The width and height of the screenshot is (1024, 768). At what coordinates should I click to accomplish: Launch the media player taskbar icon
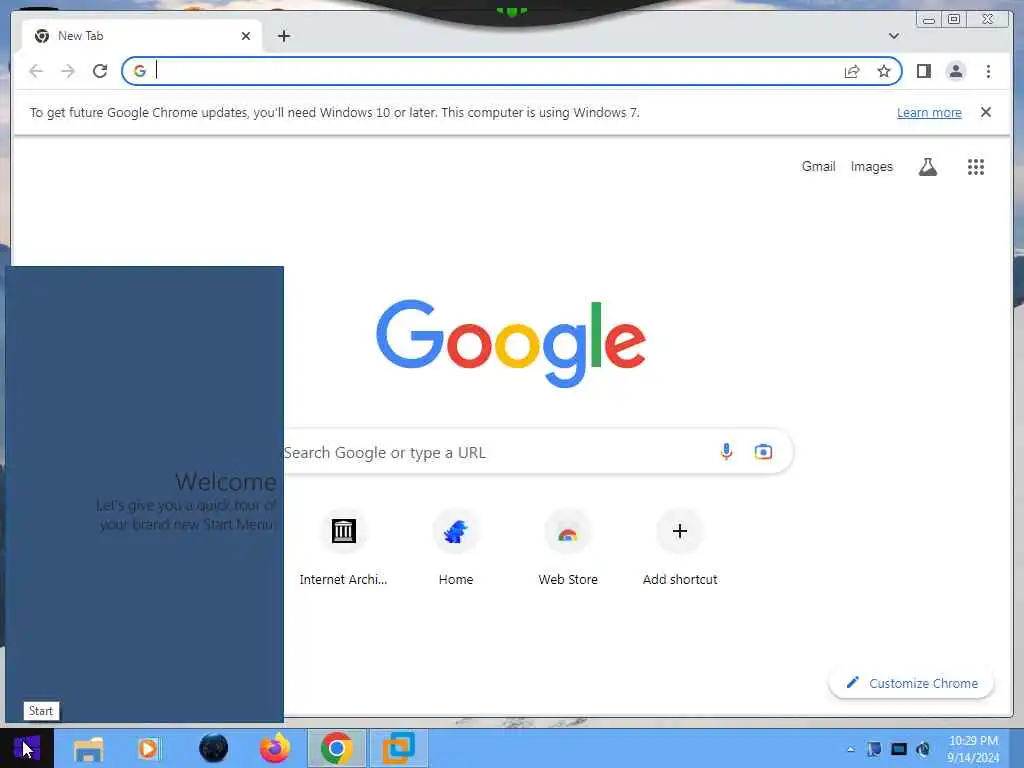[148, 748]
